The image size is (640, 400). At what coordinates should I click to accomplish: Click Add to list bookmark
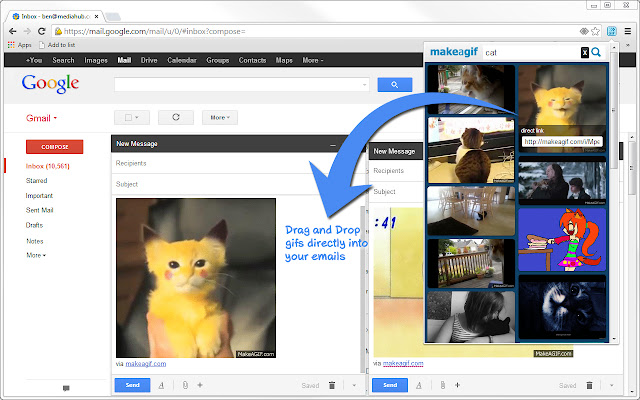[57, 45]
